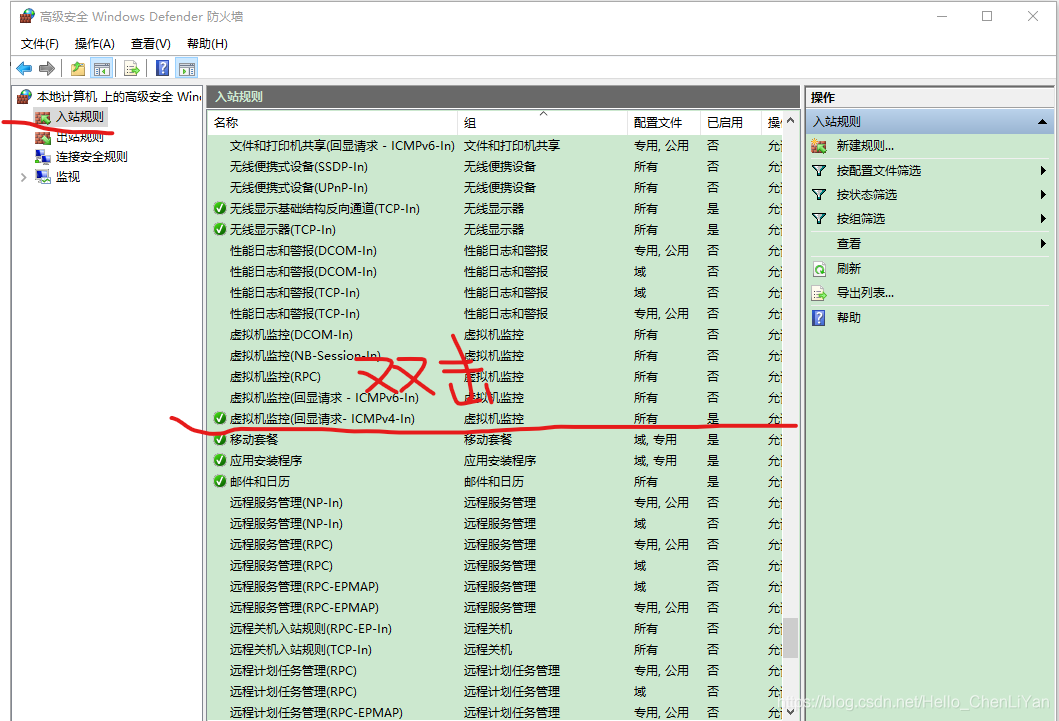
Task: Click the firewall icon beside 本地计算机 root node
Action: tap(24, 97)
